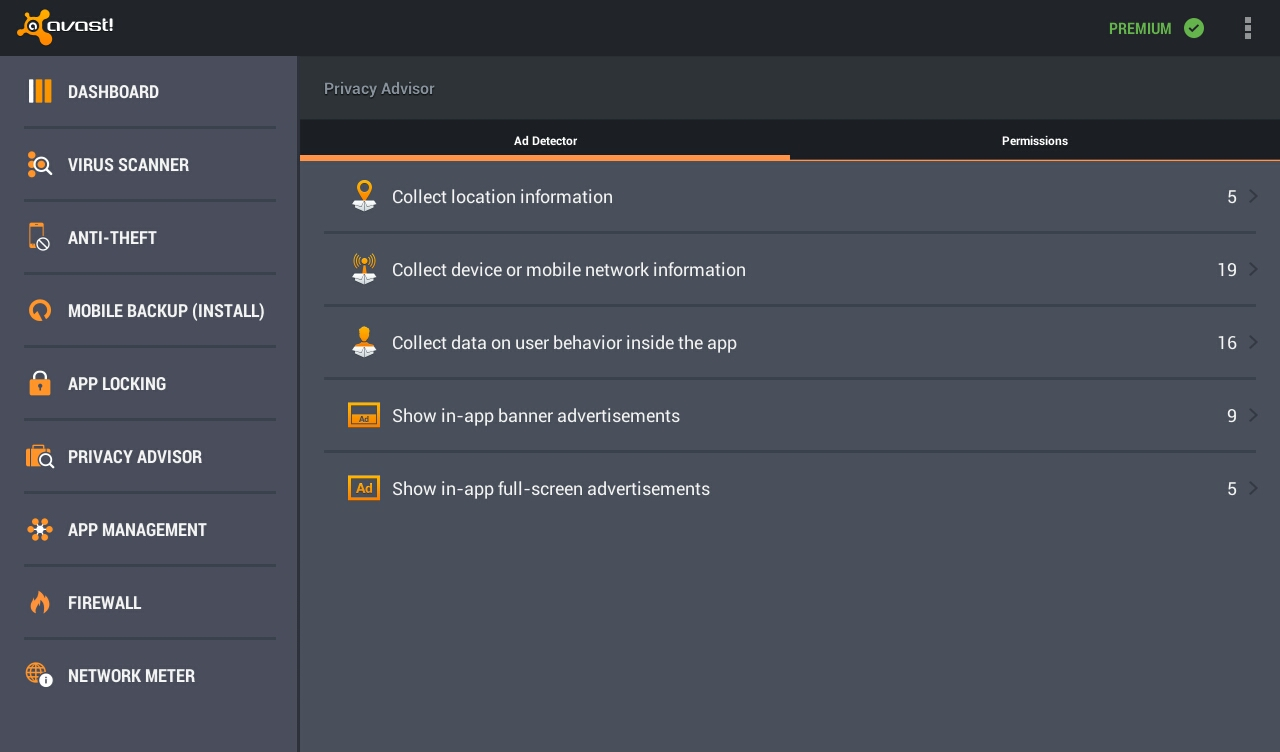Screen dimensions: 1280x752
Task: Open Collect data on user behavior row
Action: coord(564,343)
